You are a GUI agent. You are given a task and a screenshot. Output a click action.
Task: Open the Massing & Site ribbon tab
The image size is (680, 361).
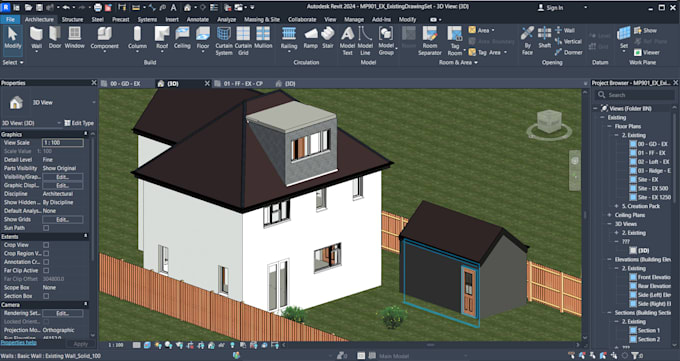point(262,20)
